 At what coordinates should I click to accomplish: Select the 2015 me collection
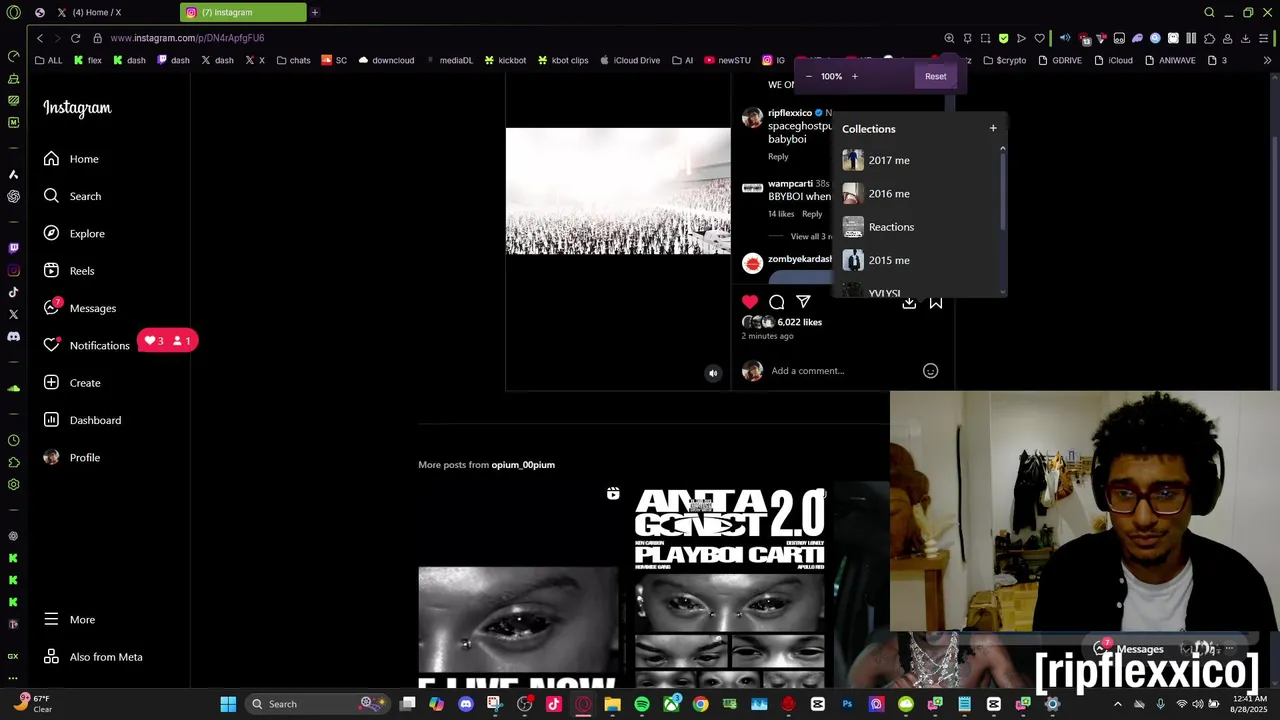click(920, 260)
